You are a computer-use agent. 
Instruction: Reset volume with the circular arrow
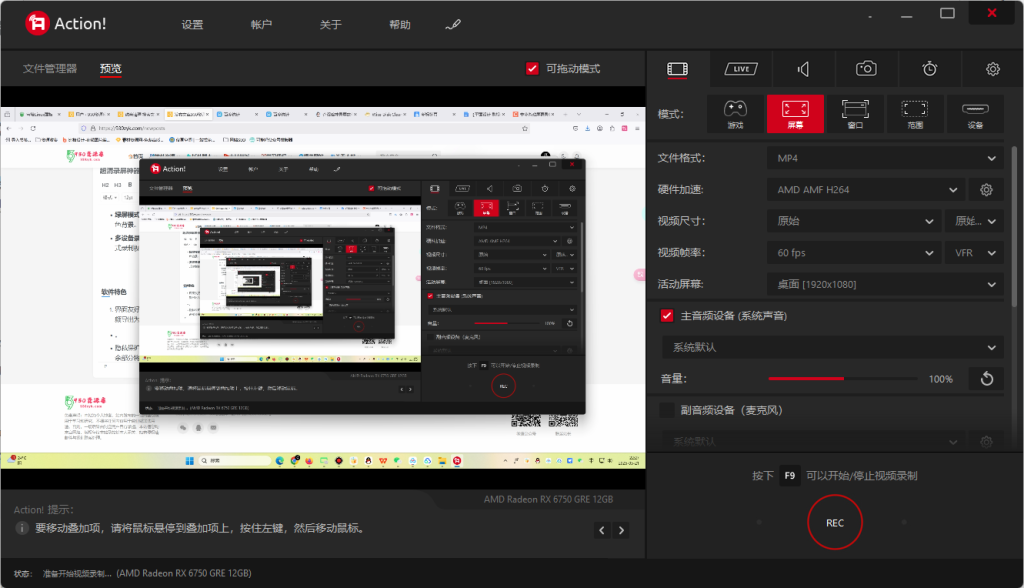(x=986, y=379)
